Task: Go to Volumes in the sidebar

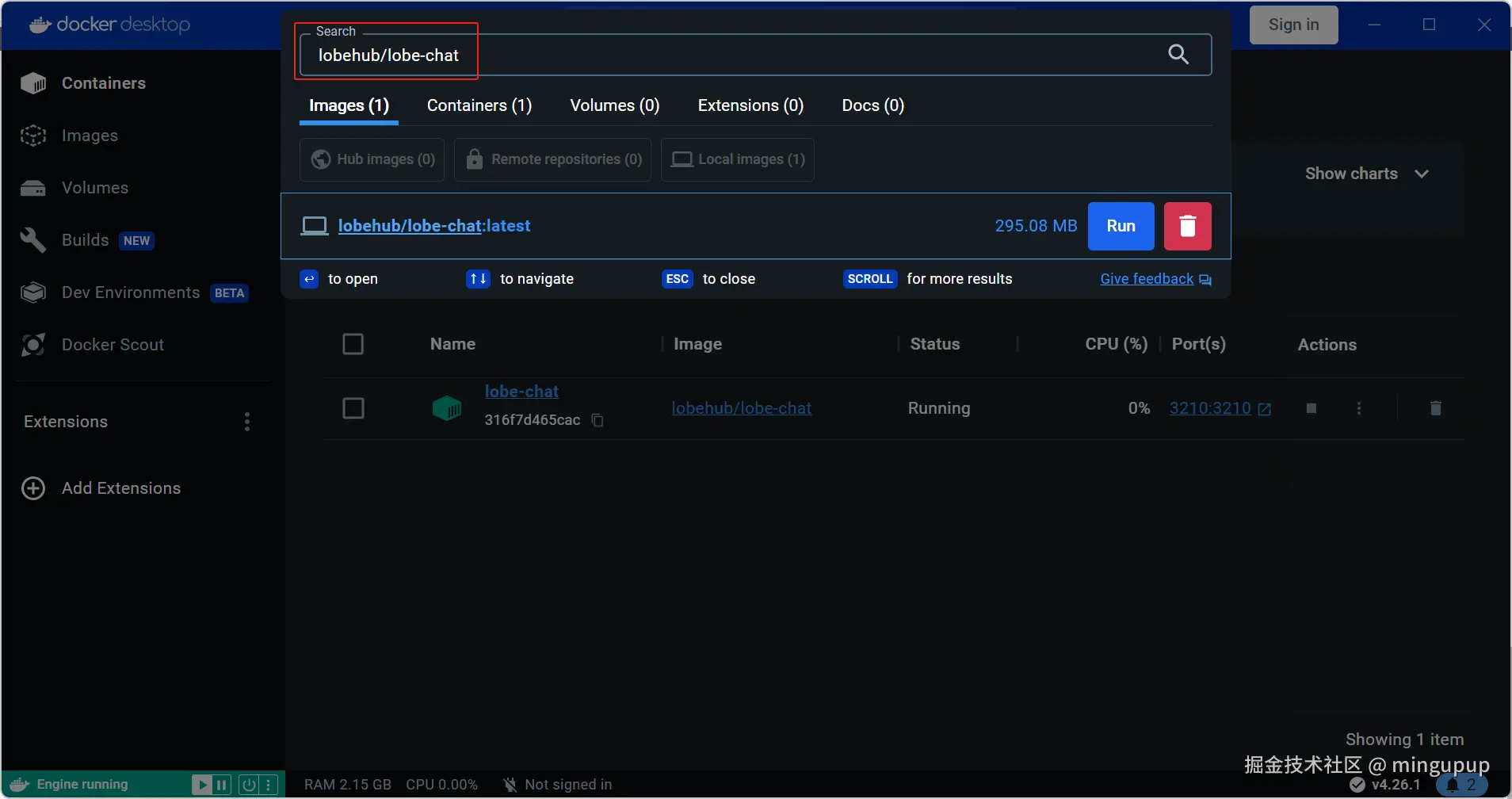Action: click(x=74, y=188)
